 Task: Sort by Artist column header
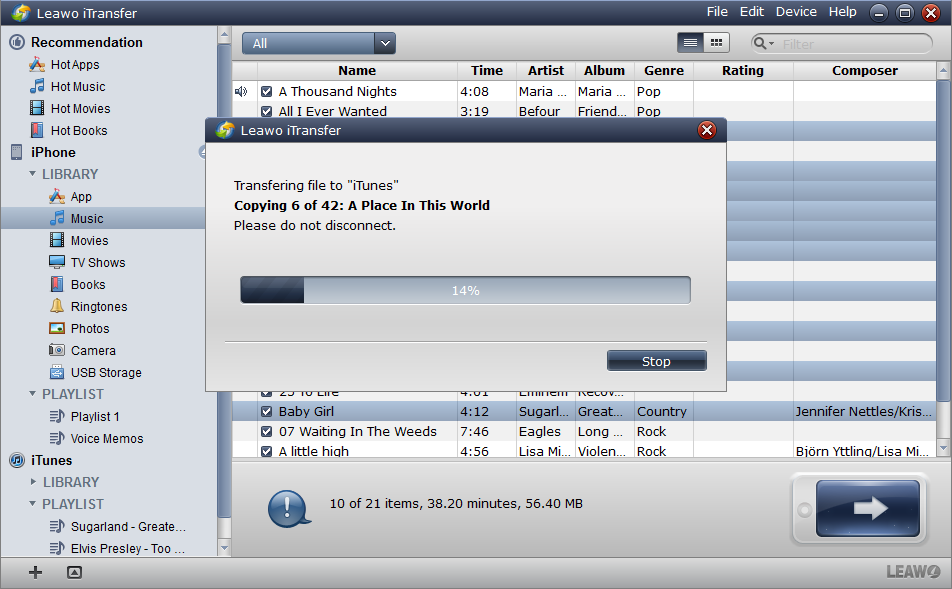point(546,70)
